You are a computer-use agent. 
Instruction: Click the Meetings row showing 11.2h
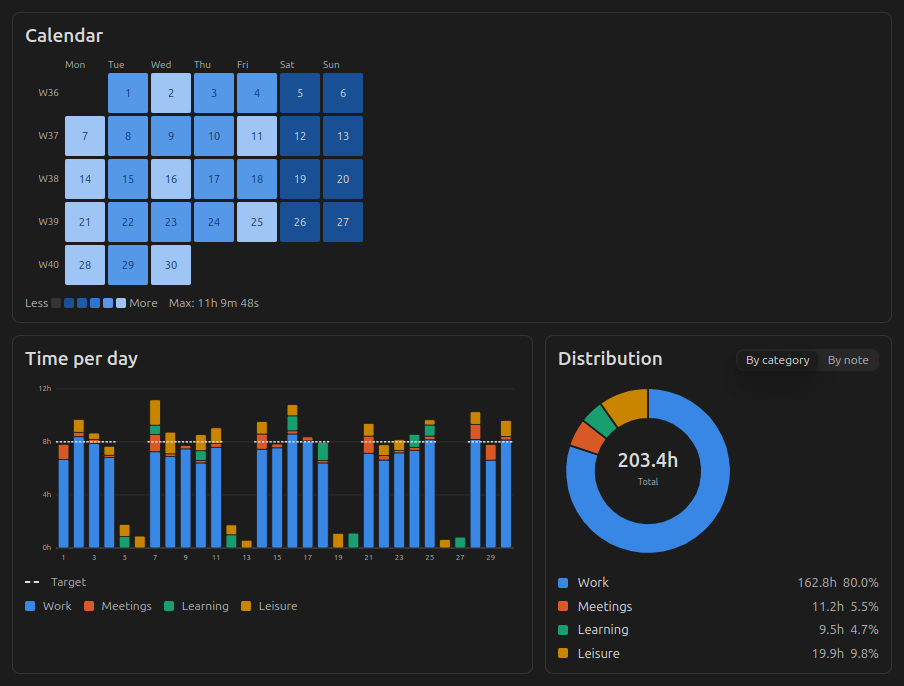click(718, 606)
